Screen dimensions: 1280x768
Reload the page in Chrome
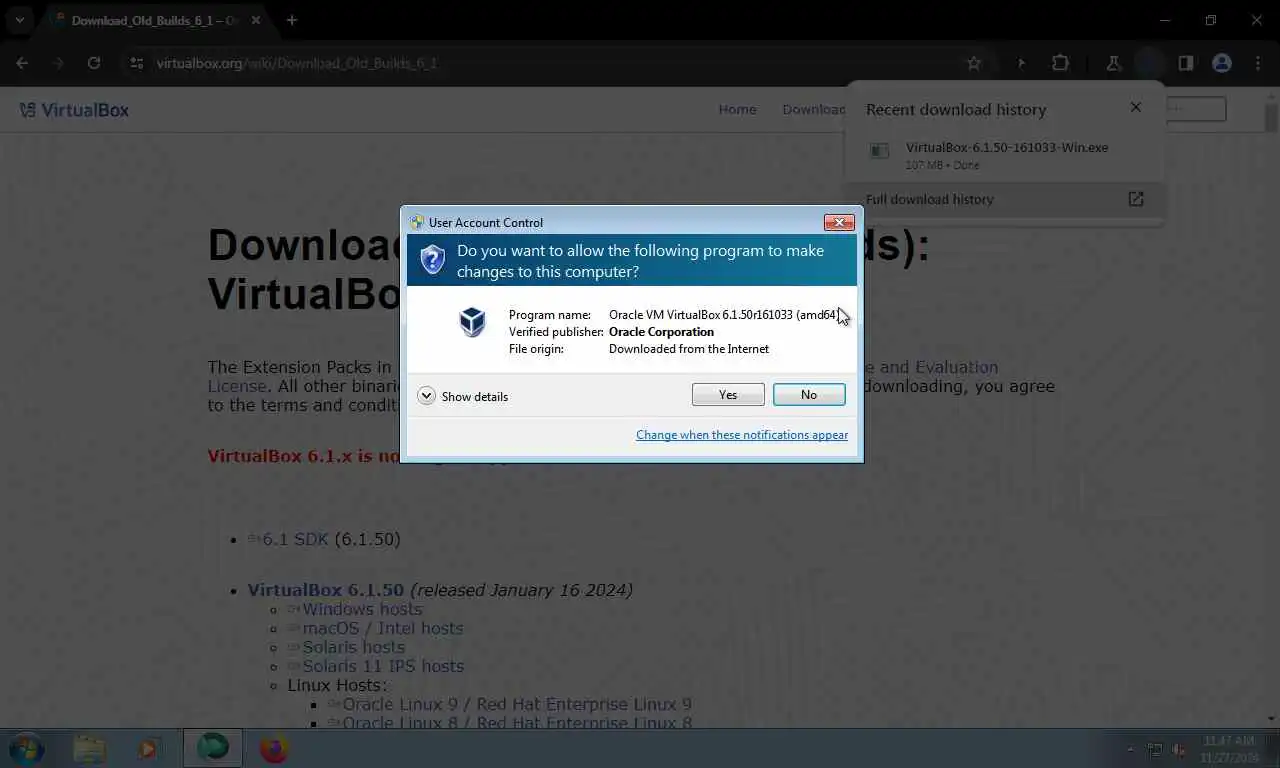pyautogui.click(x=94, y=63)
